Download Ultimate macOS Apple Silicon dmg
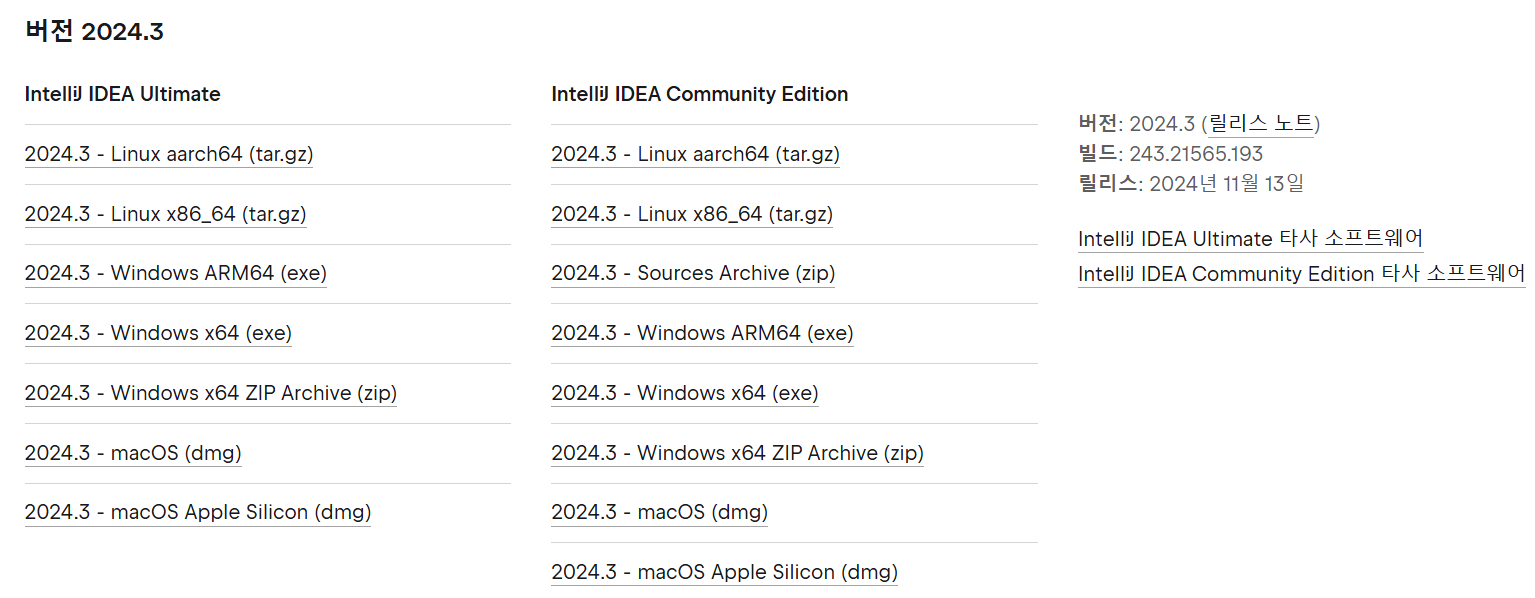 click(x=198, y=512)
